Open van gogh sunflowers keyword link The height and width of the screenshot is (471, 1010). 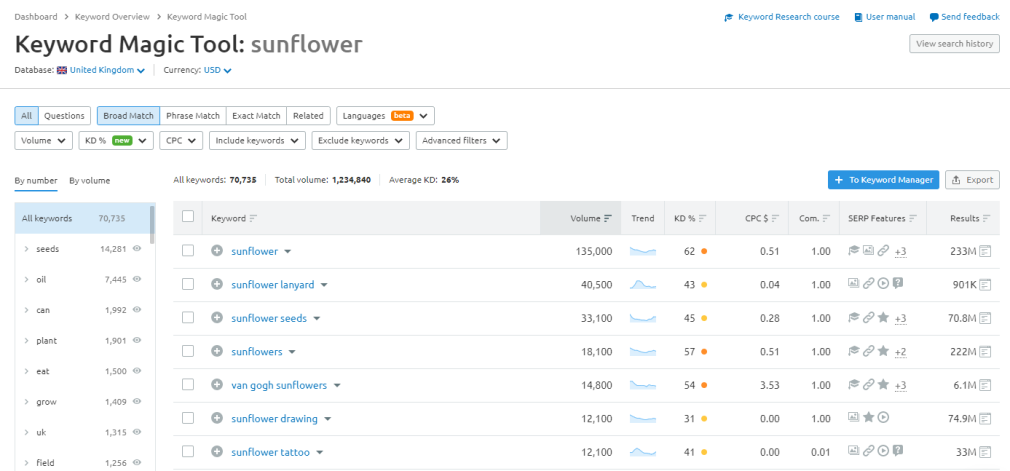(x=279, y=385)
